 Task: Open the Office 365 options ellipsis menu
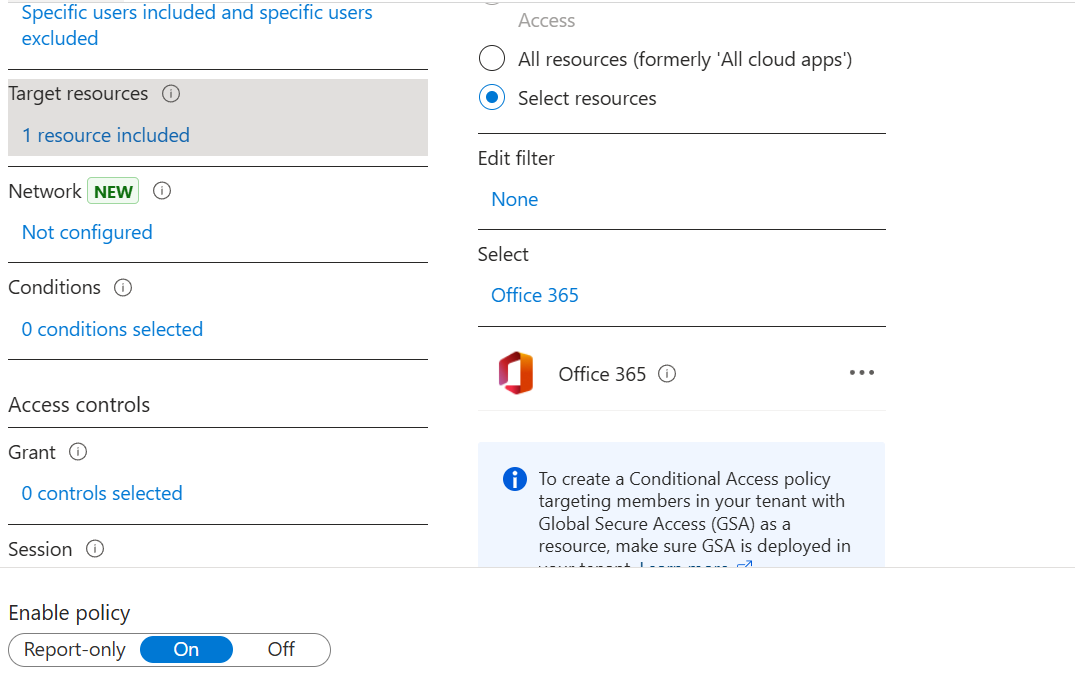click(862, 372)
